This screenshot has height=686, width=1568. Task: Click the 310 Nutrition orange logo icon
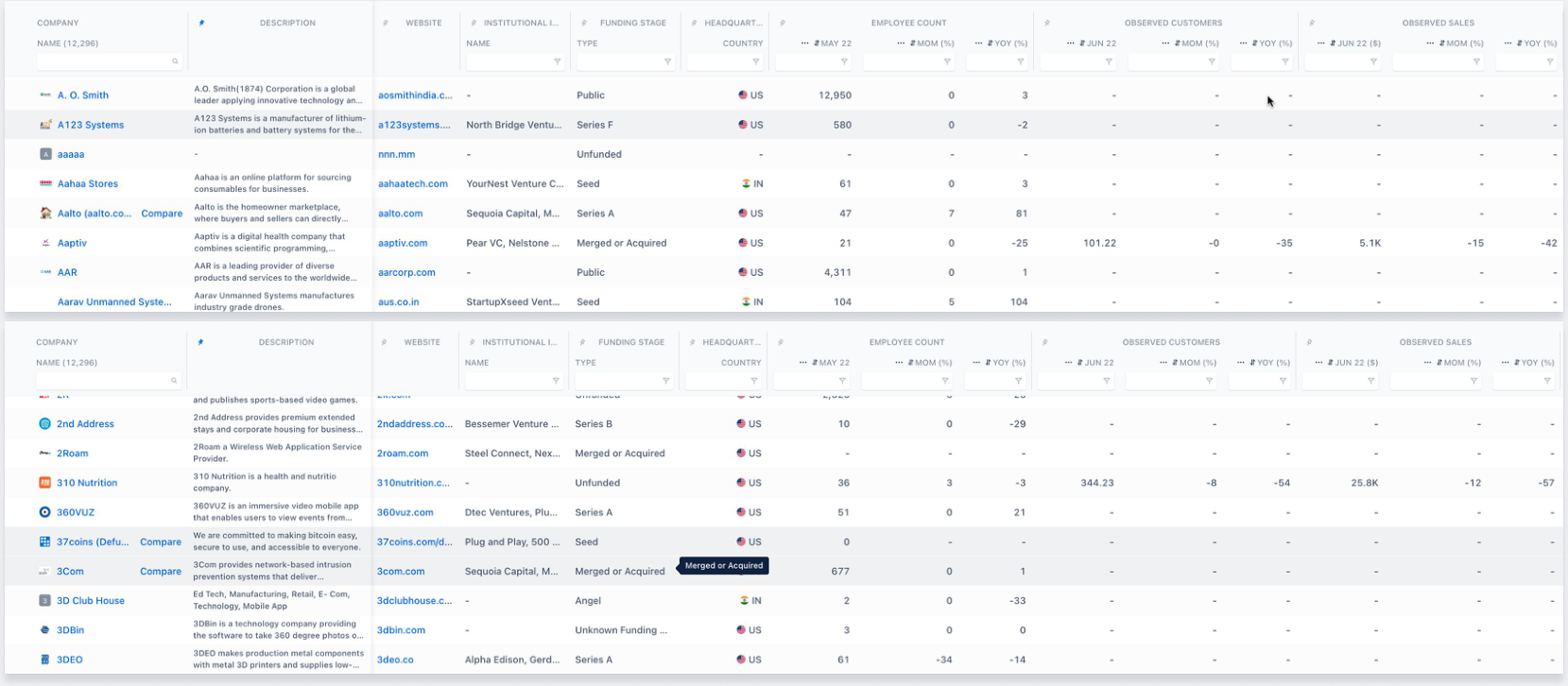(x=44, y=483)
